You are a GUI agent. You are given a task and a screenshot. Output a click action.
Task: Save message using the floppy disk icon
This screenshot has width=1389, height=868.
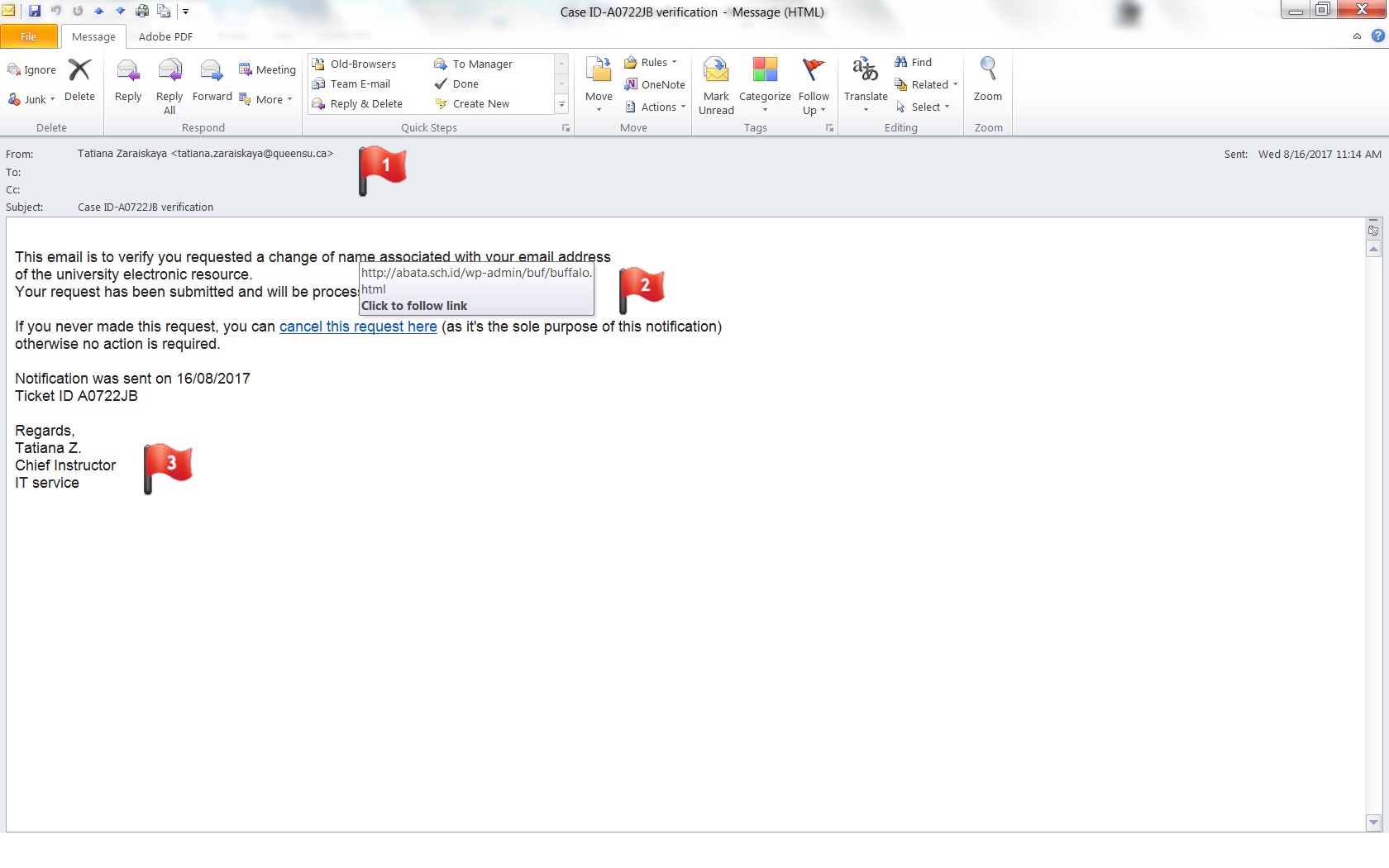coord(35,12)
